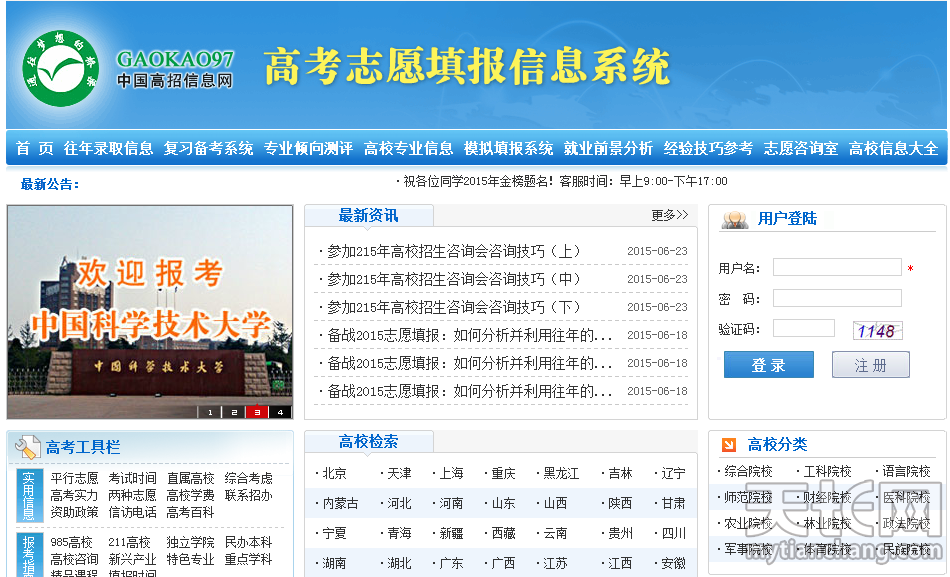Open 志愿咨询室 navigation item
The image size is (950, 577).
click(801, 148)
